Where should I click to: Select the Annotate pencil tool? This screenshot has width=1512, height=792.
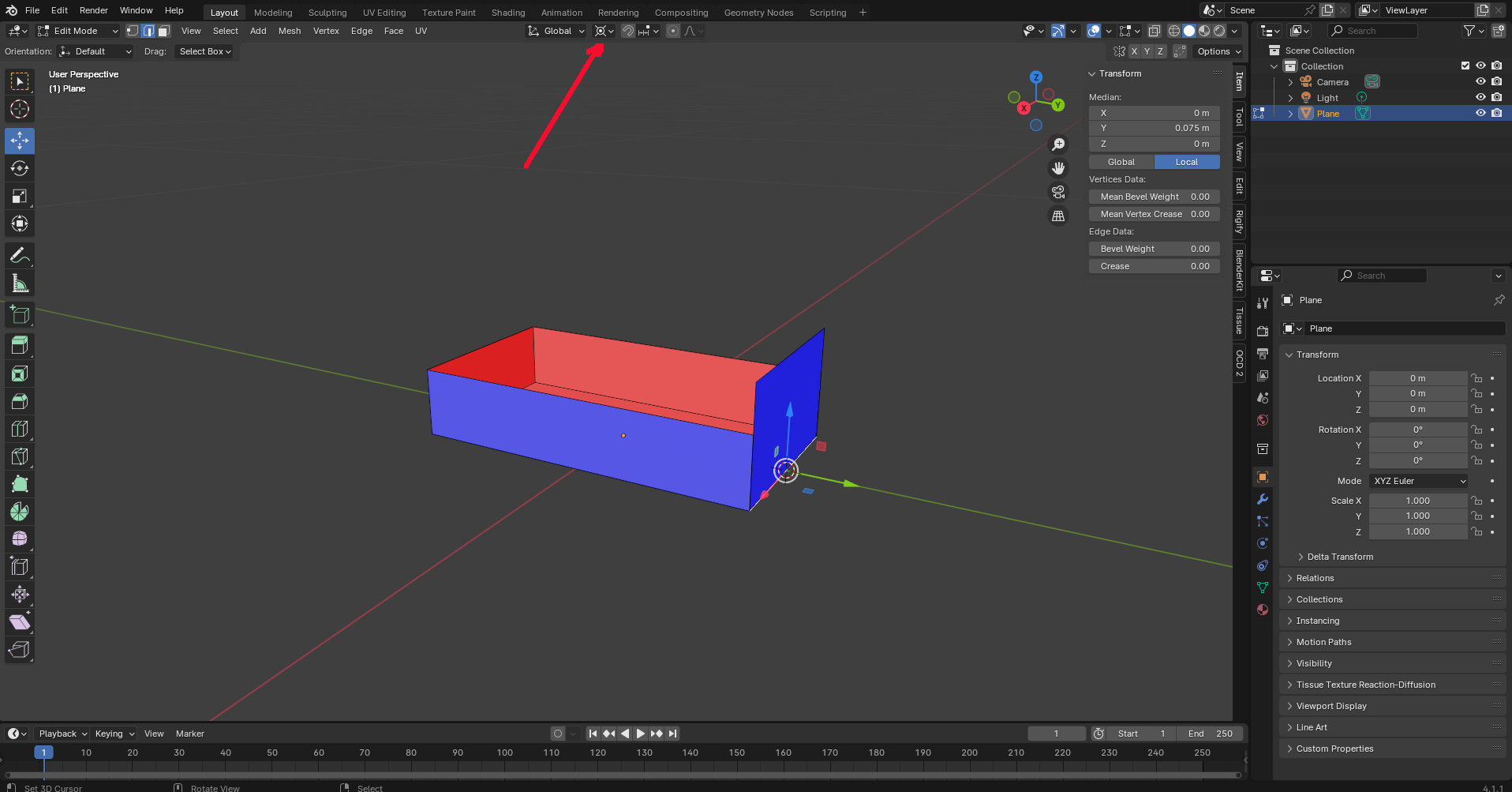pyautogui.click(x=20, y=256)
